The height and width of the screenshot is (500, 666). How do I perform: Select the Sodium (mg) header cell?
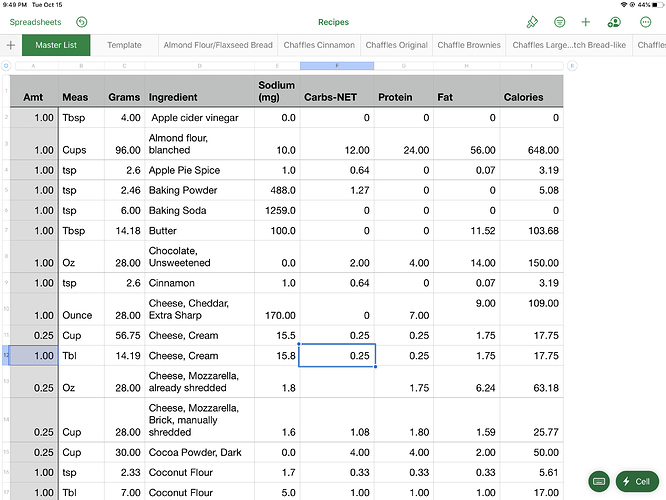[x=277, y=91]
